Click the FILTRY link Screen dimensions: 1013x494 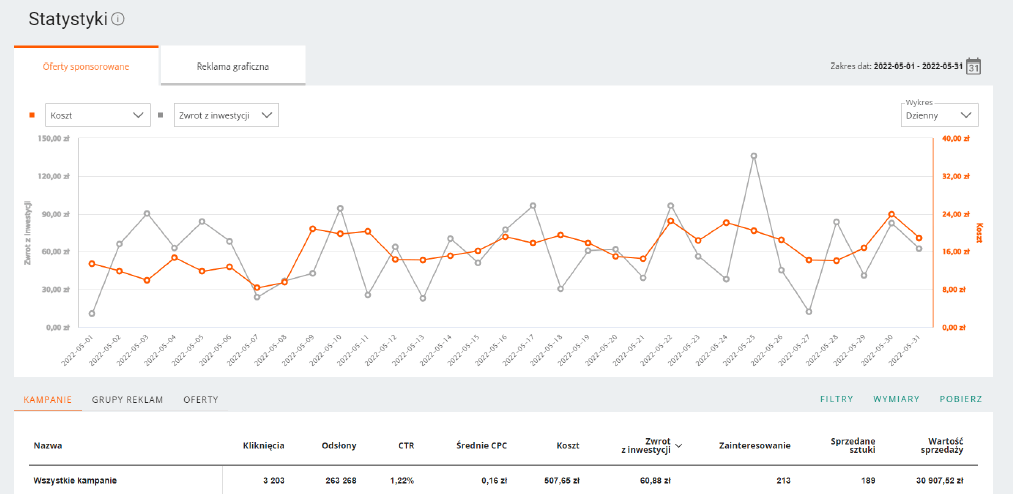pyautogui.click(x=836, y=399)
